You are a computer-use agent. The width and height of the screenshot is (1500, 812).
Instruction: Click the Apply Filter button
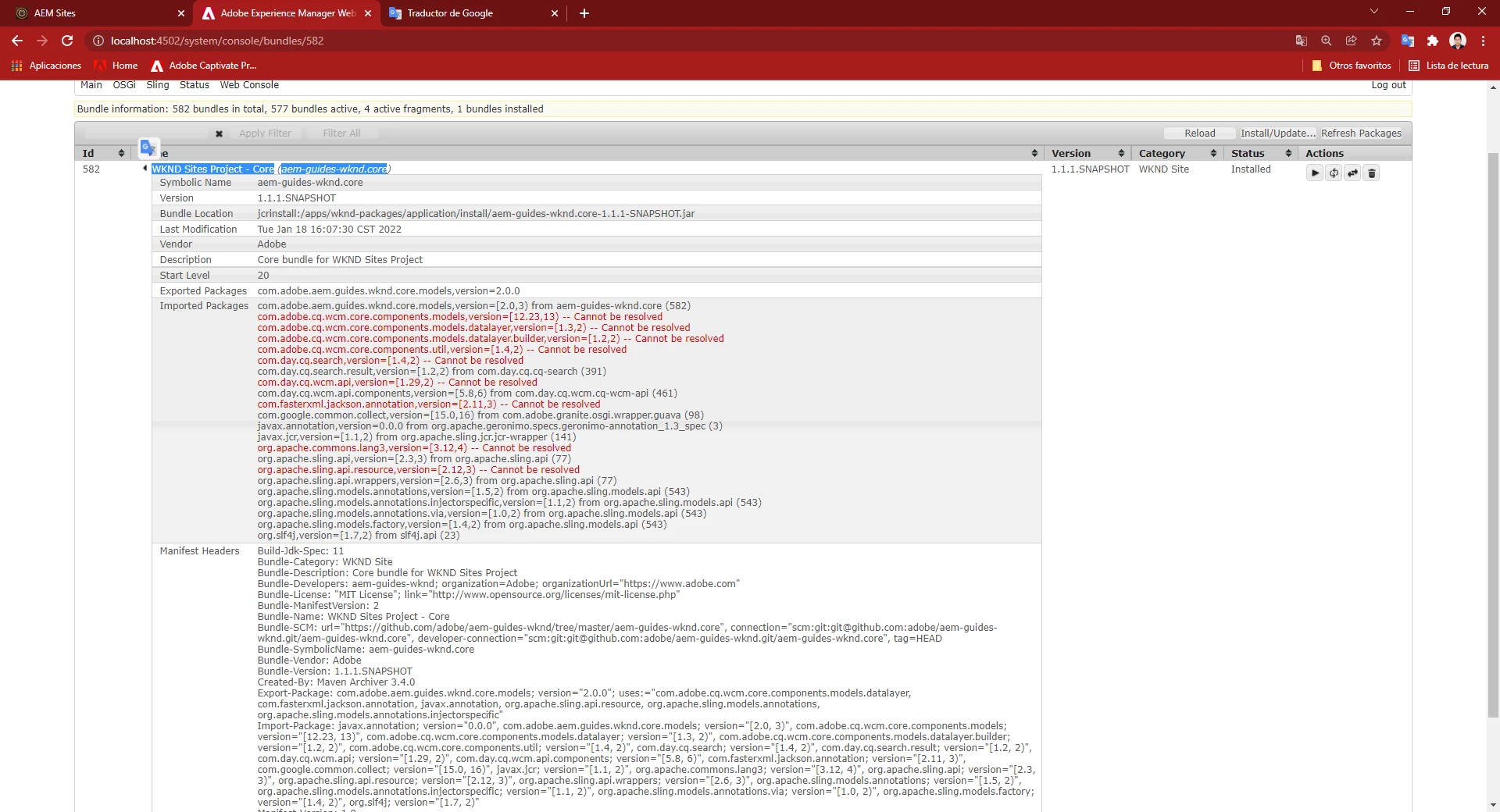pyautogui.click(x=265, y=134)
